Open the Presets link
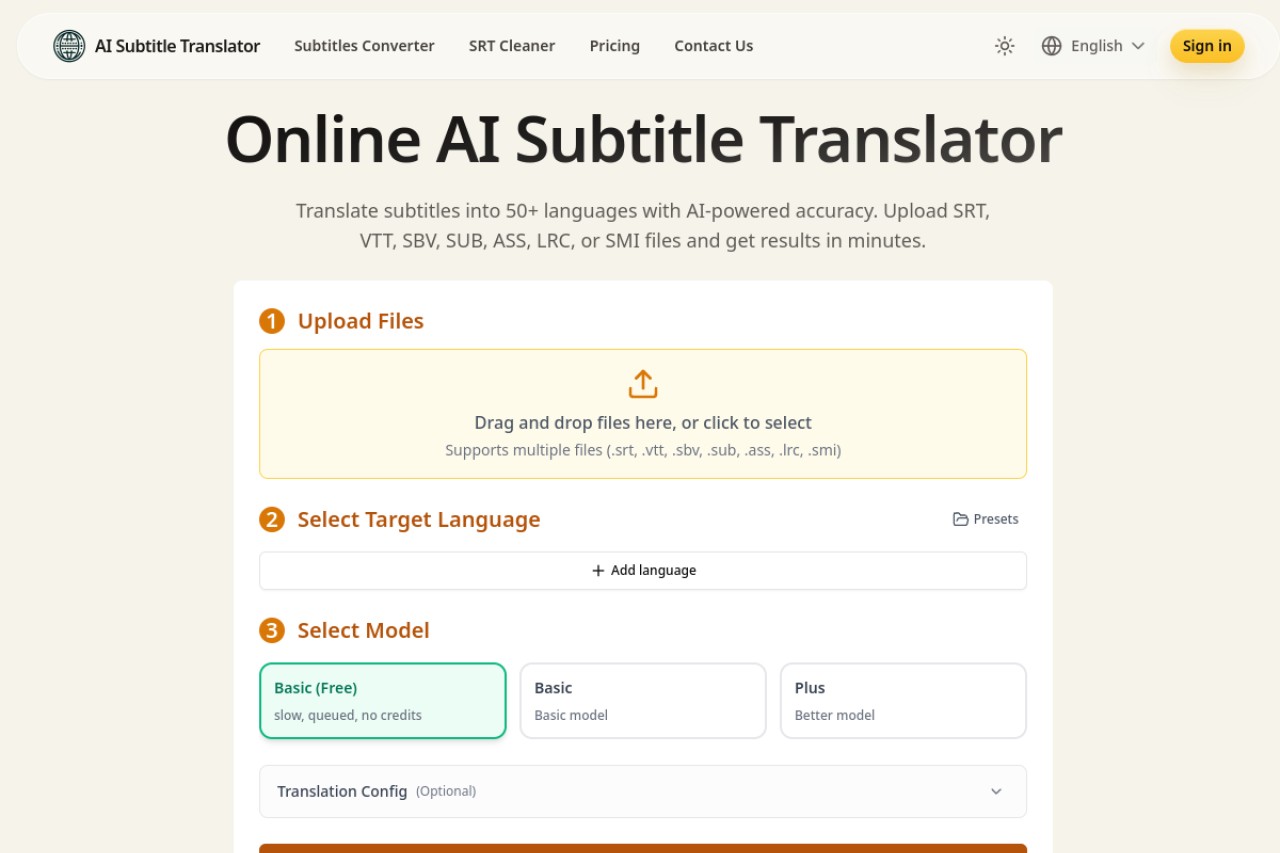 click(x=986, y=519)
